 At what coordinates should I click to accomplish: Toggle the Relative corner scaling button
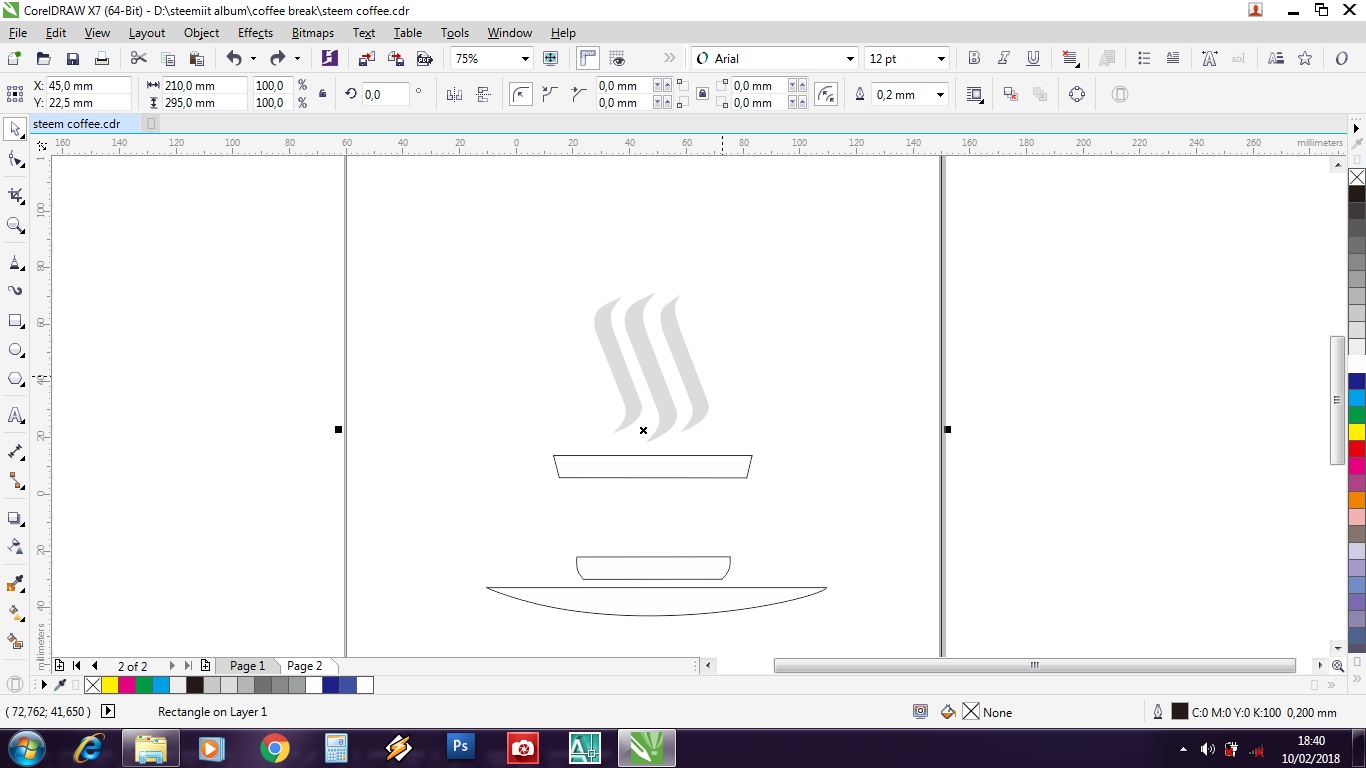pos(826,94)
